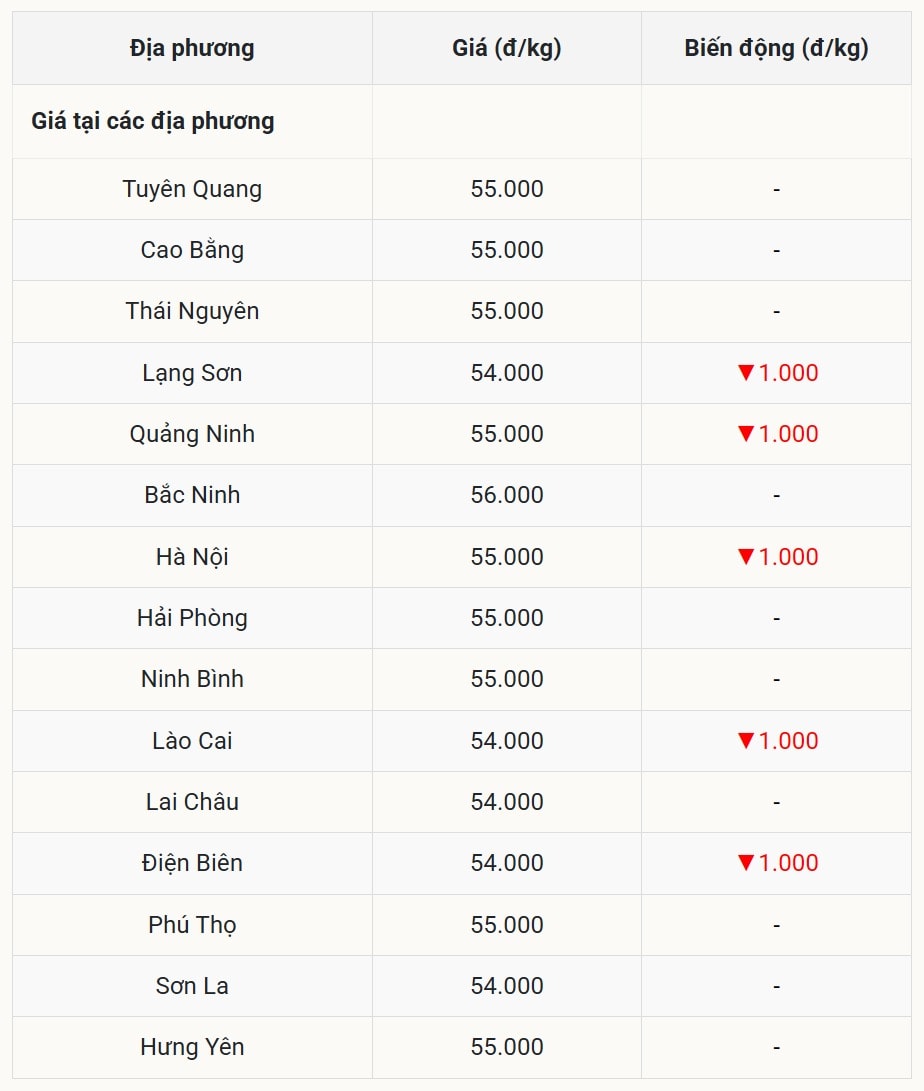Click Bắc Ninh's 56.000 price cell

pos(507,495)
